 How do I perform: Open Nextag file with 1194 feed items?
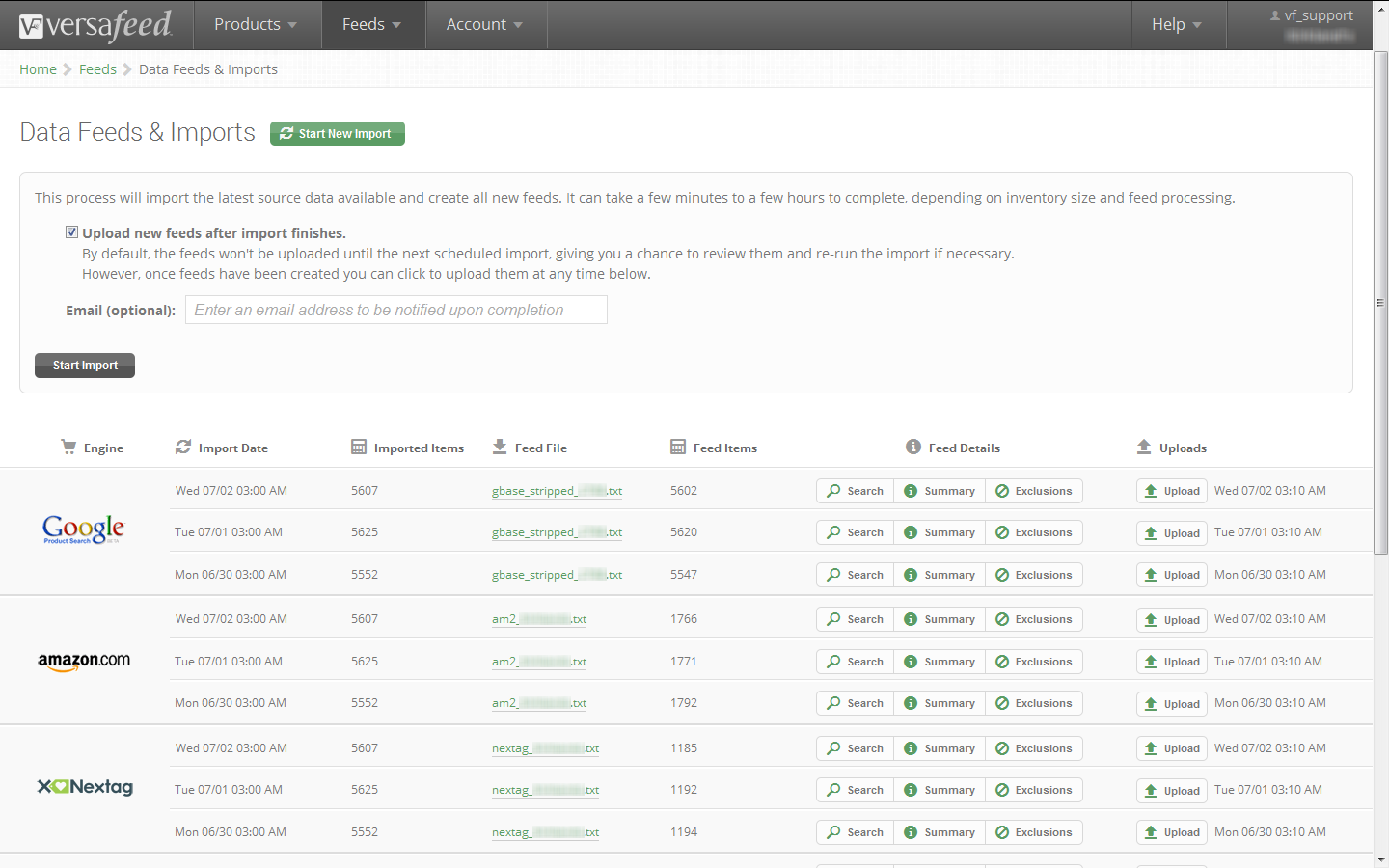click(x=545, y=832)
